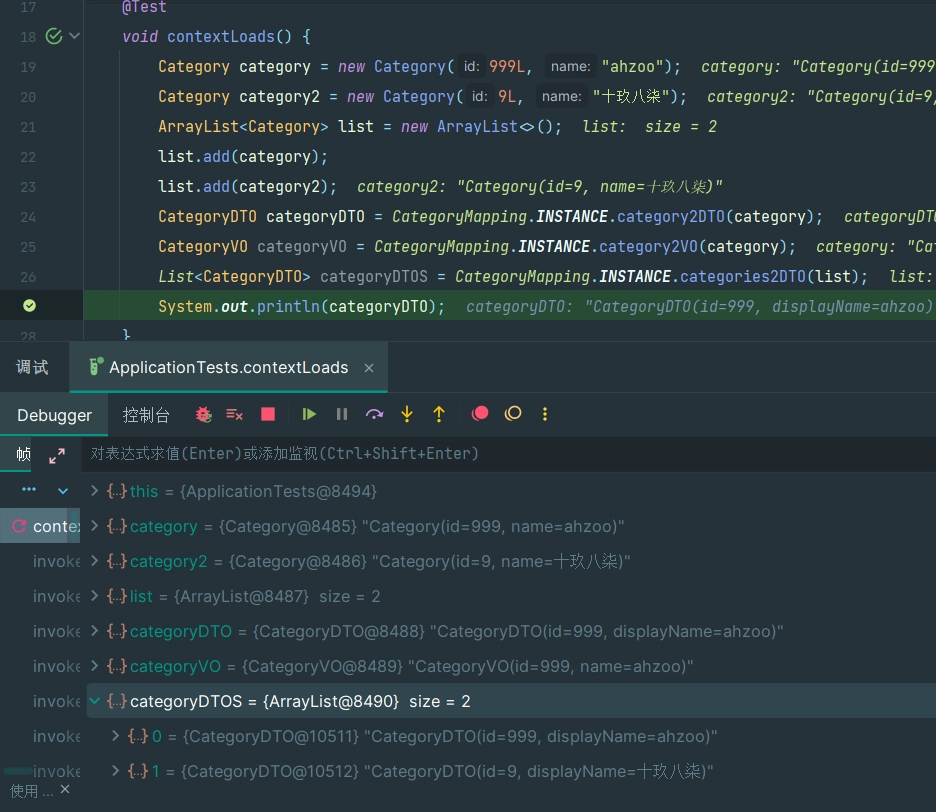Click the Mute Breakpoints icon

pyautogui.click(x=513, y=414)
